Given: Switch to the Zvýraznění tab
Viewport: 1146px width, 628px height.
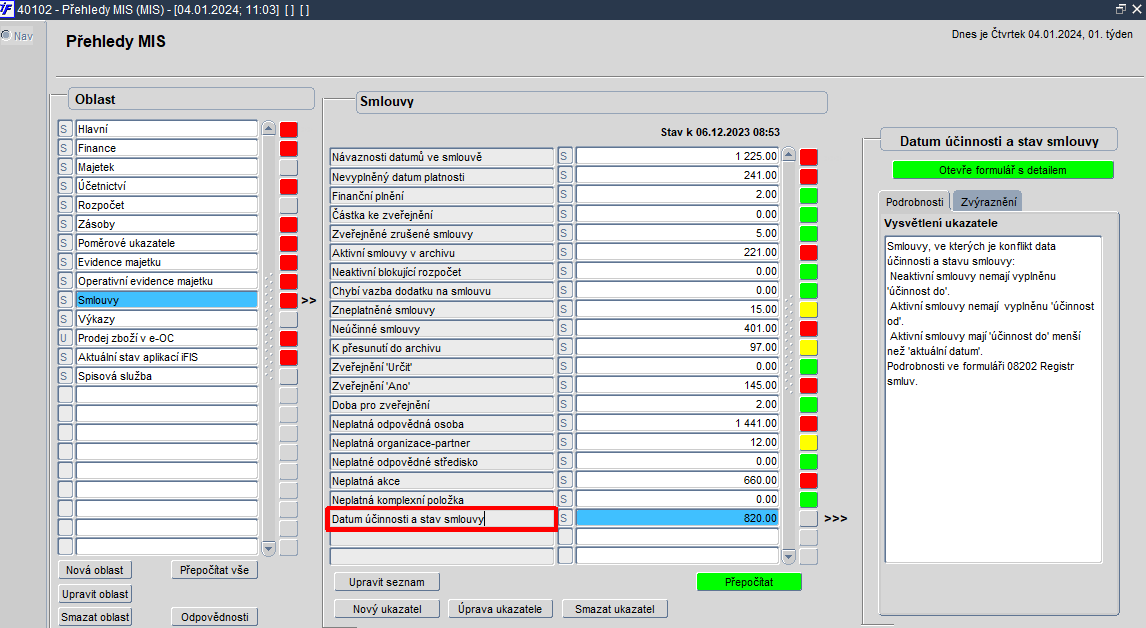Looking at the screenshot, I should 988,202.
